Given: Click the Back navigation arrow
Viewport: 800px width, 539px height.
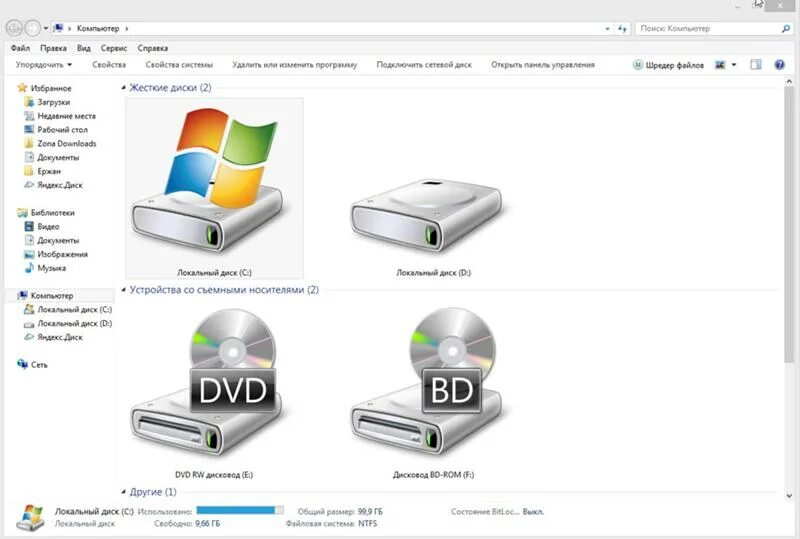Looking at the screenshot, I should pyautogui.click(x=14, y=28).
